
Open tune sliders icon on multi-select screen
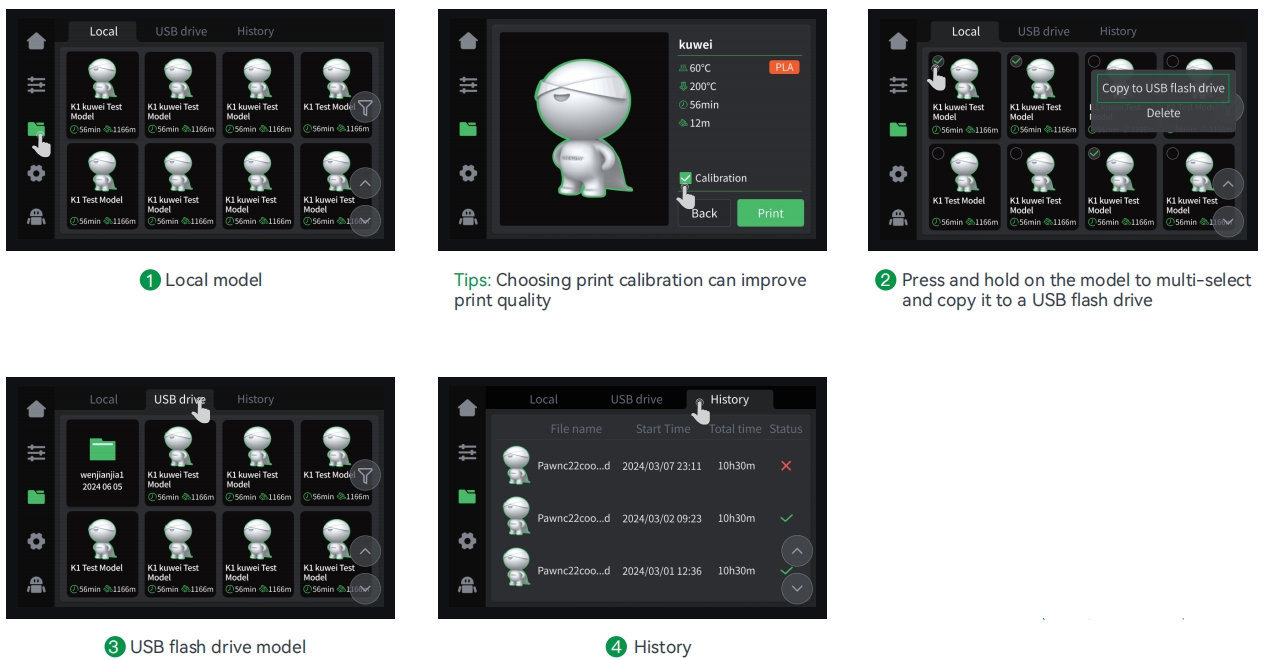[898, 85]
